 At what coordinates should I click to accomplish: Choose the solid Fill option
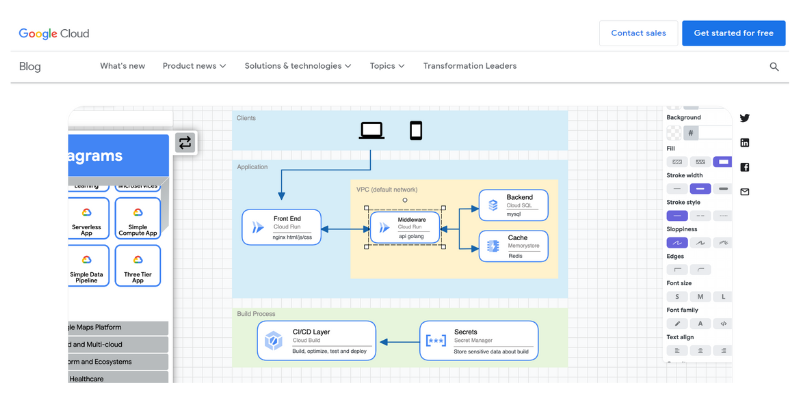(x=722, y=162)
